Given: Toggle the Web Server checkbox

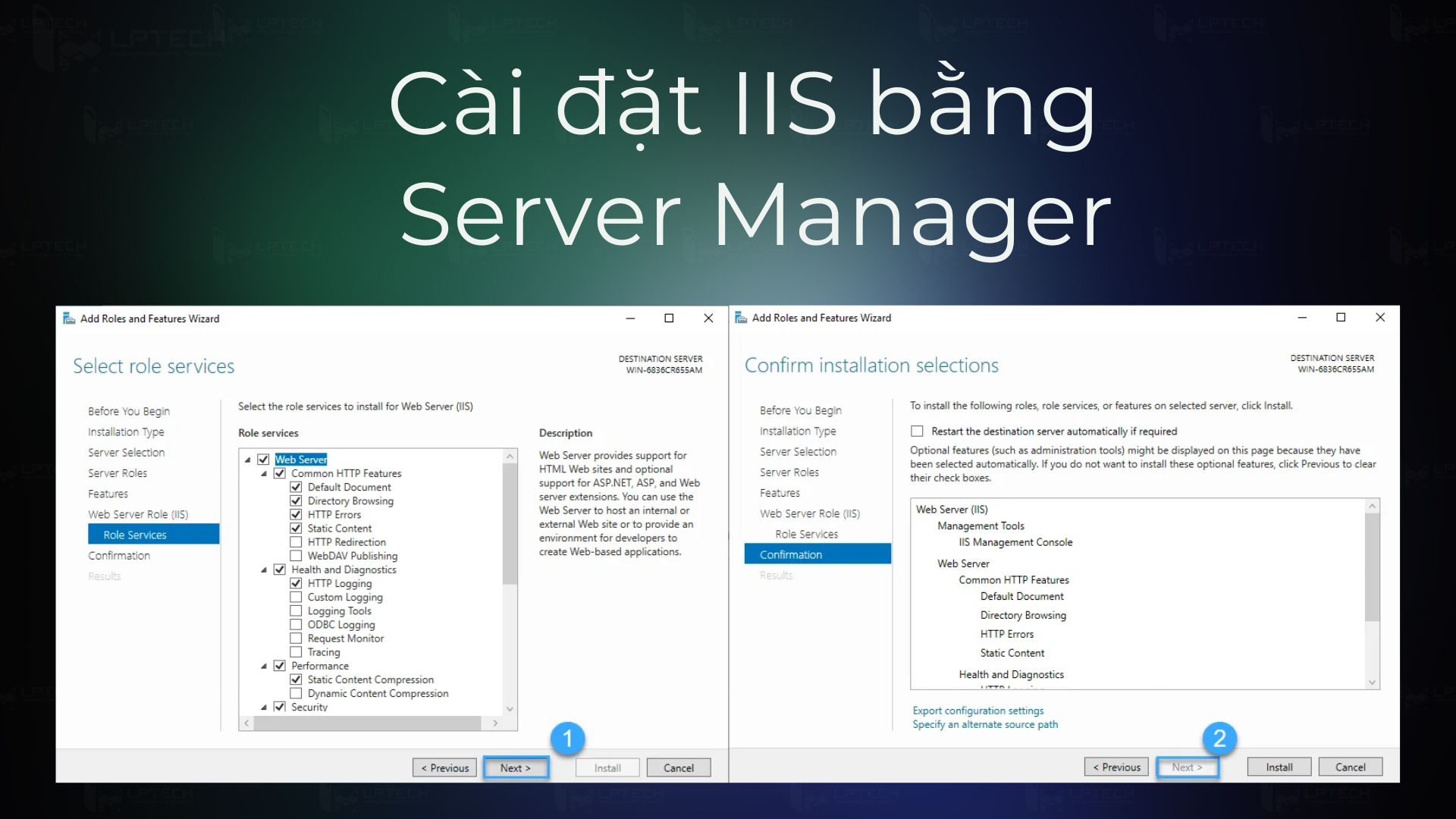Looking at the screenshot, I should pos(264,460).
